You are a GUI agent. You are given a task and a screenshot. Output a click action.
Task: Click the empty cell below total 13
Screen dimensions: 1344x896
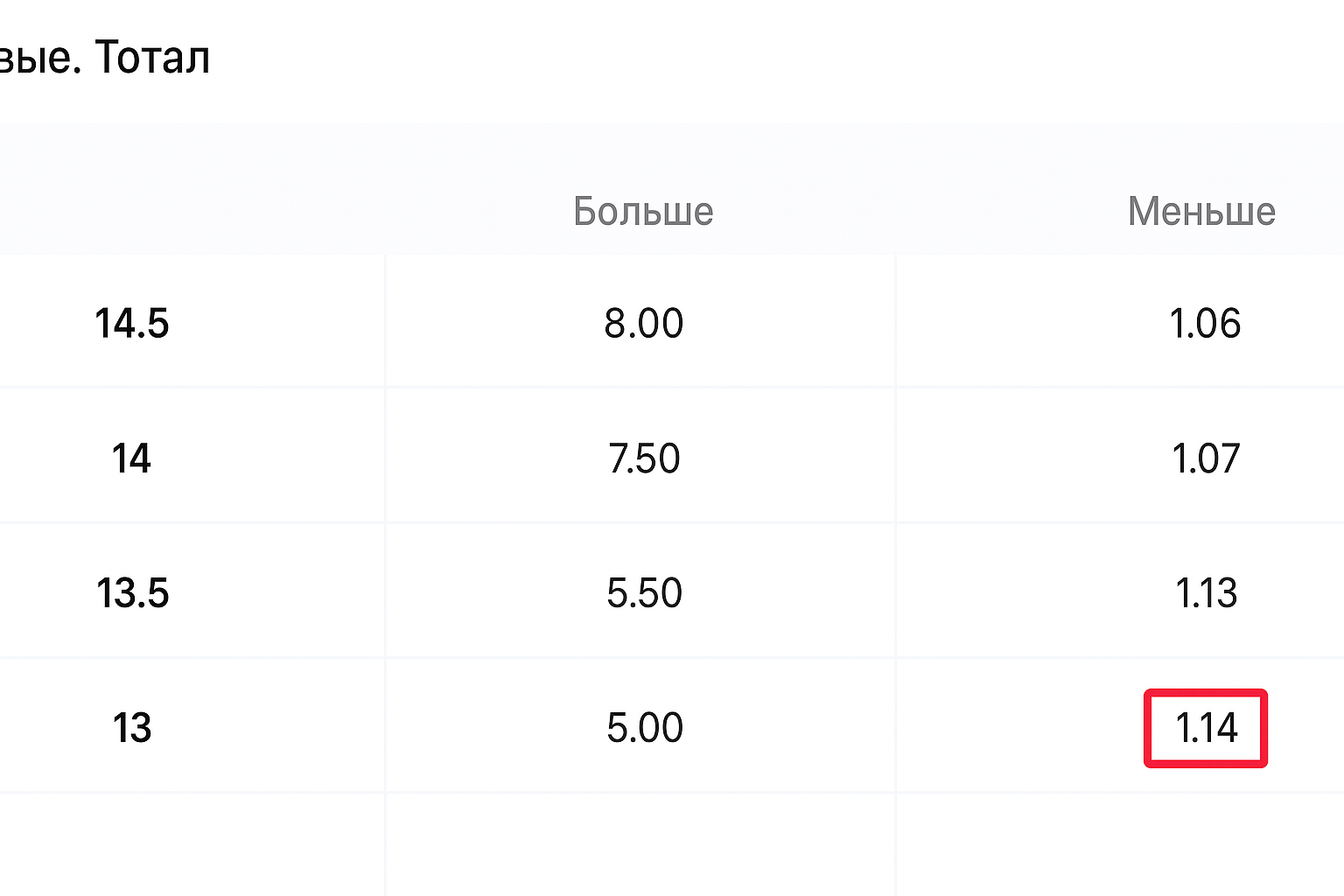191,844
